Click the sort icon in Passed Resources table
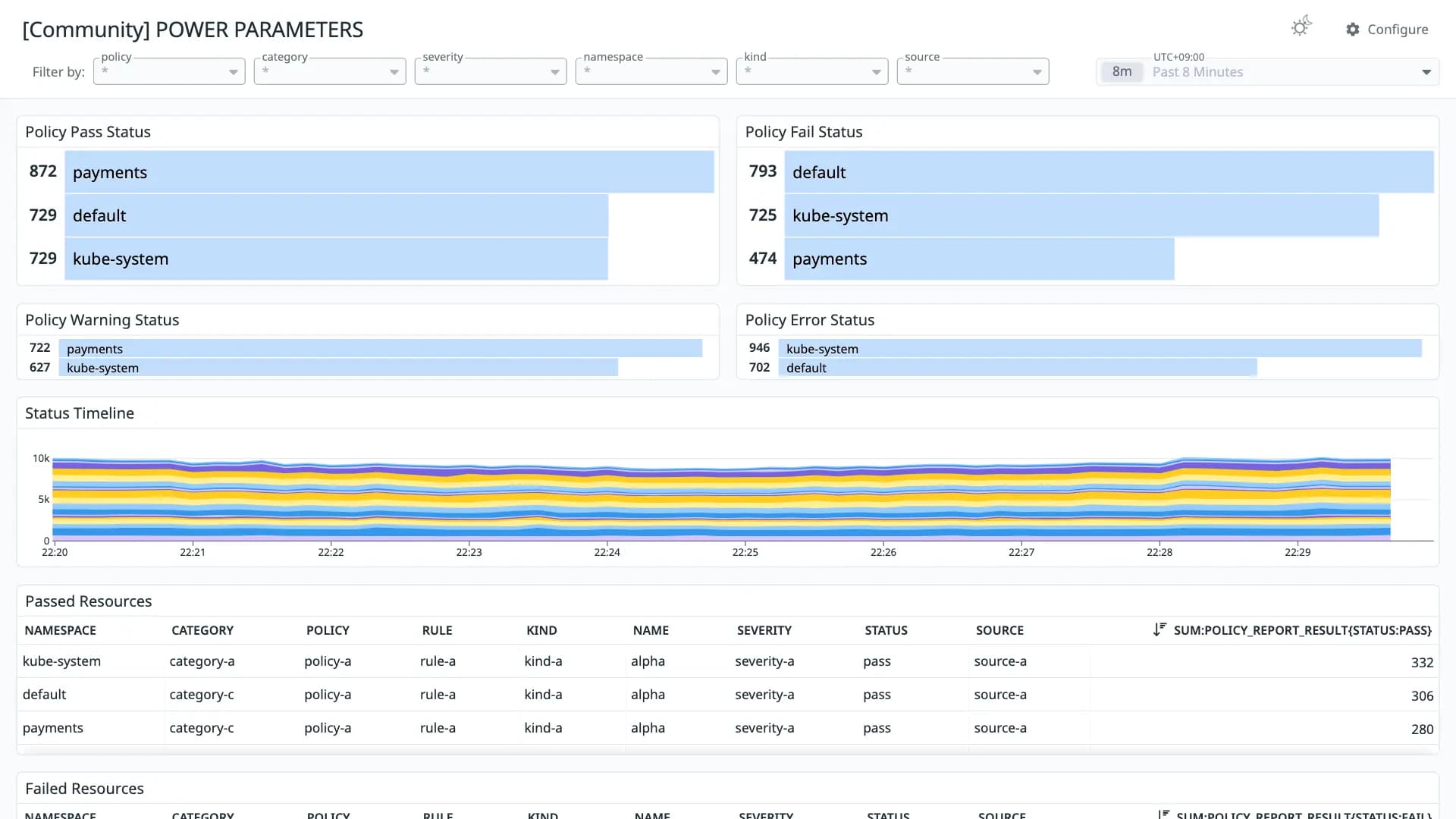Image resolution: width=1456 pixels, height=819 pixels. tap(1159, 629)
